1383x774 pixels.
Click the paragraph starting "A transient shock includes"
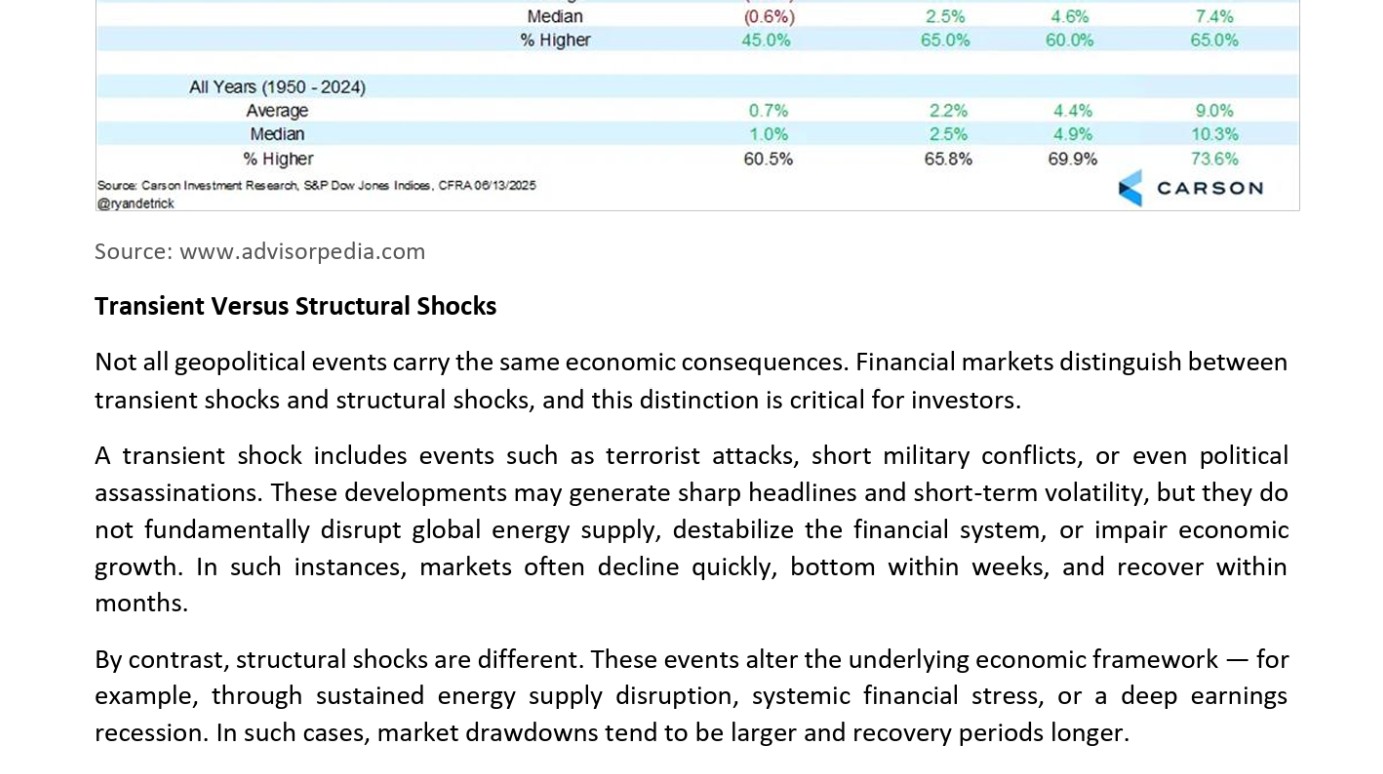[x=690, y=529]
